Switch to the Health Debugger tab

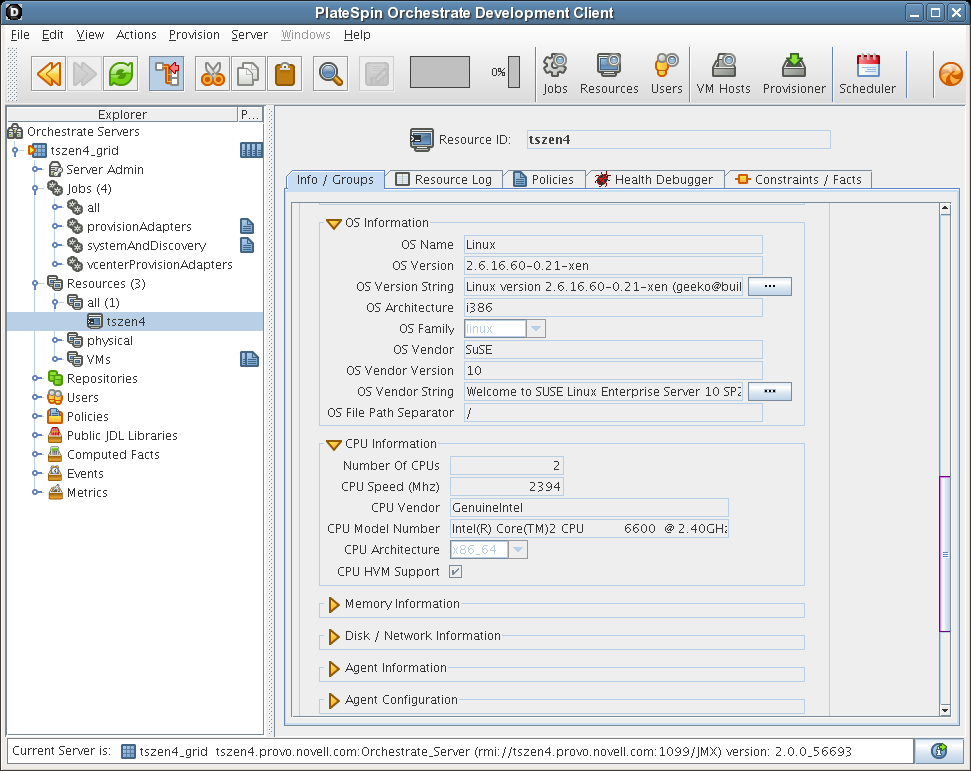pyautogui.click(x=654, y=180)
